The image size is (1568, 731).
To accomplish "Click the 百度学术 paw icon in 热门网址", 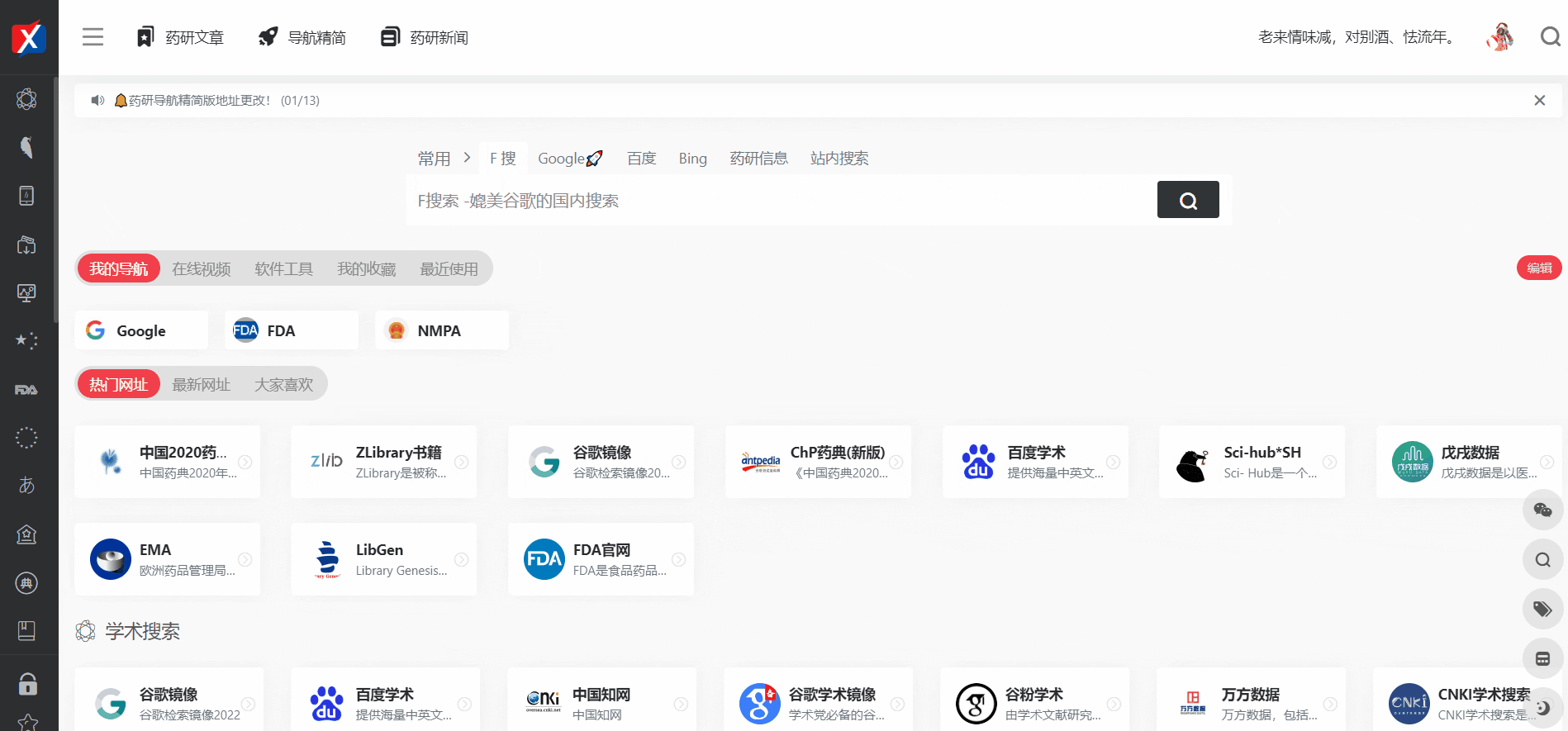I will coord(978,462).
